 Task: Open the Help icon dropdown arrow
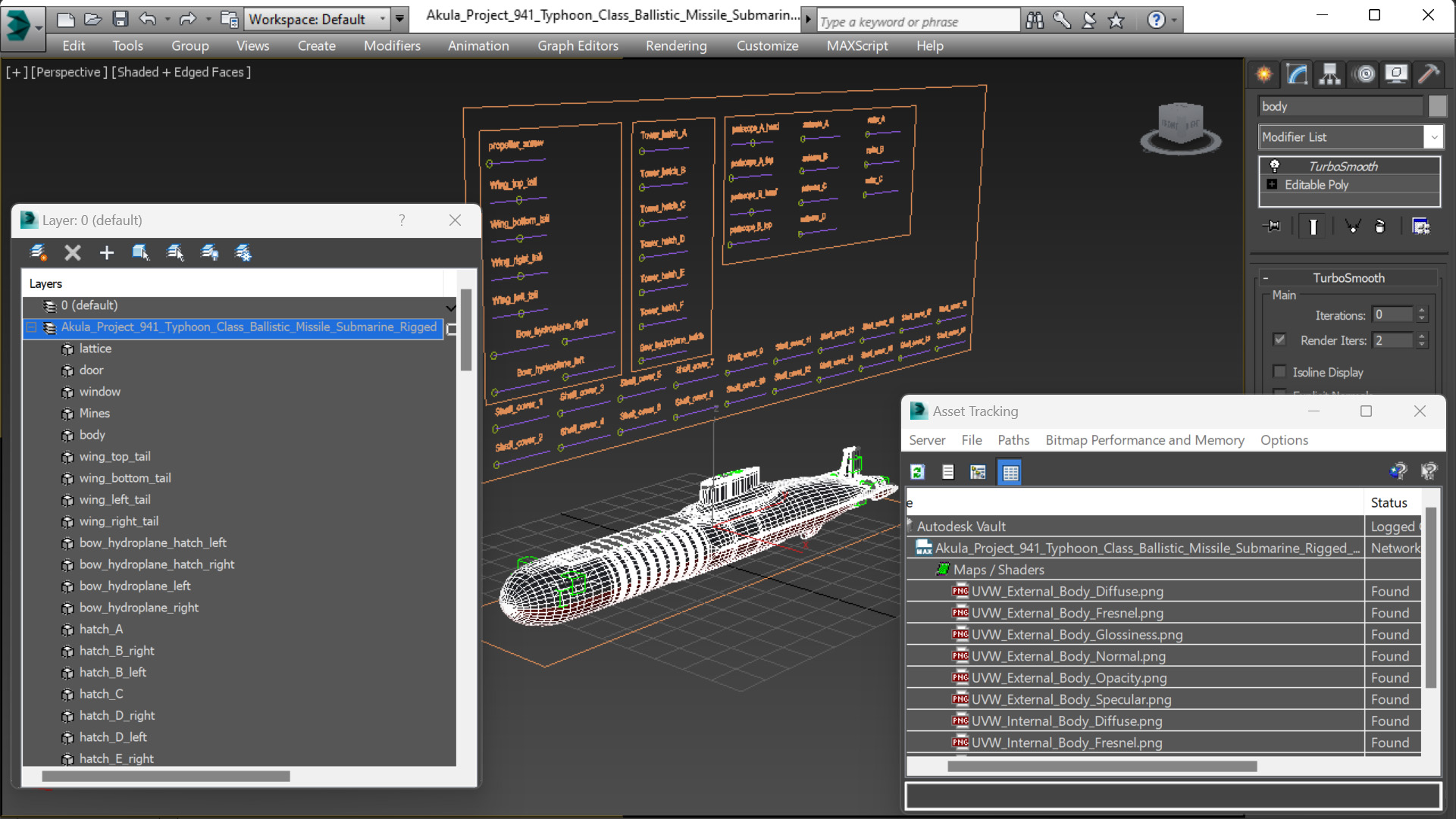point(1174,20)
